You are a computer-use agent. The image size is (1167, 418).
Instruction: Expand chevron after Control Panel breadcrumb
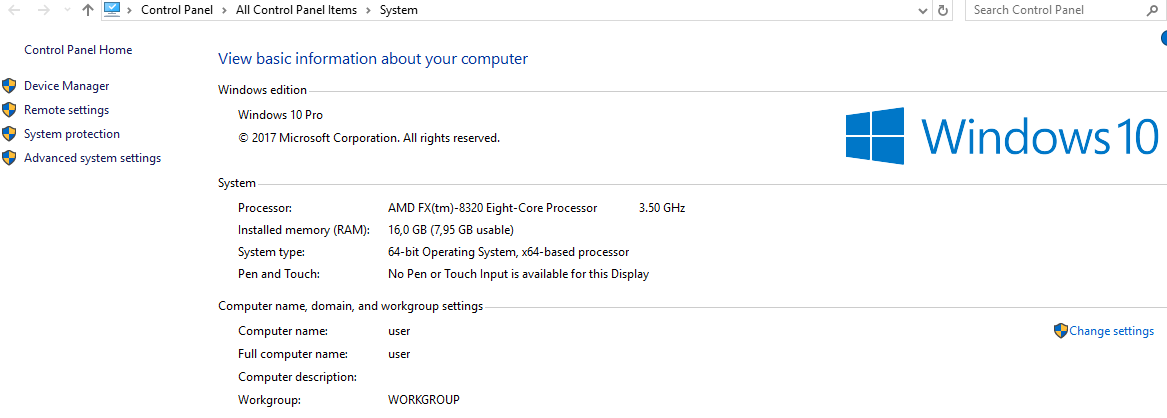225,10
